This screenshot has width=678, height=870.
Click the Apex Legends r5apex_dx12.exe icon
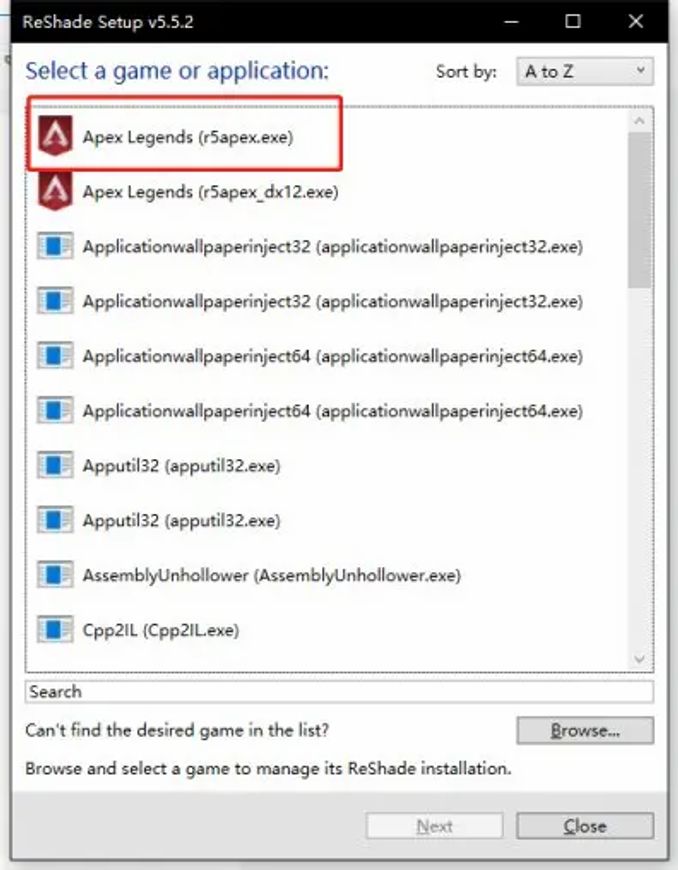point(55,190)
